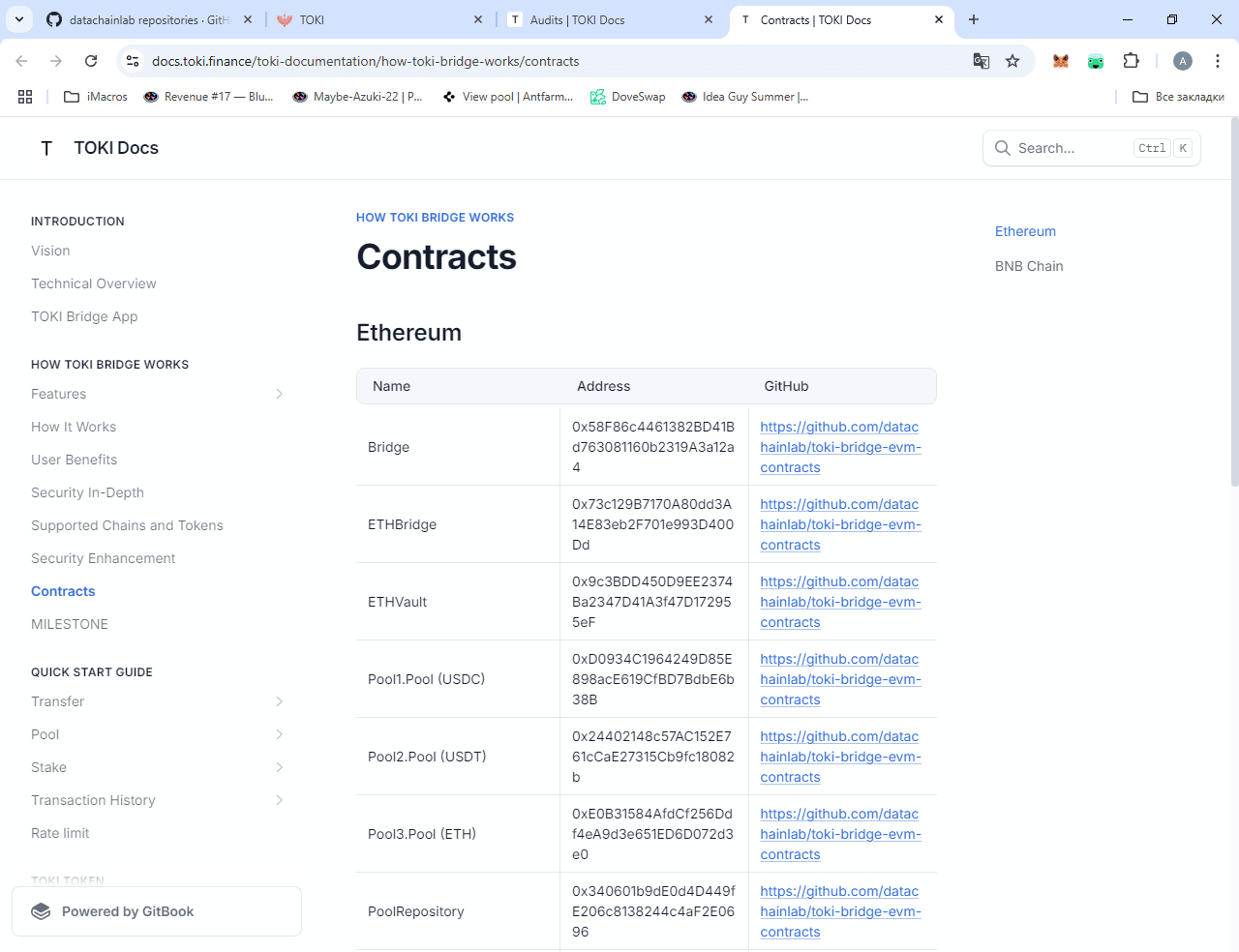Viewport: 1239px width, 952px height.
Task: Close the Audits TOKI Docs tab
Action: pyautogui.click(x=709, y=19)
